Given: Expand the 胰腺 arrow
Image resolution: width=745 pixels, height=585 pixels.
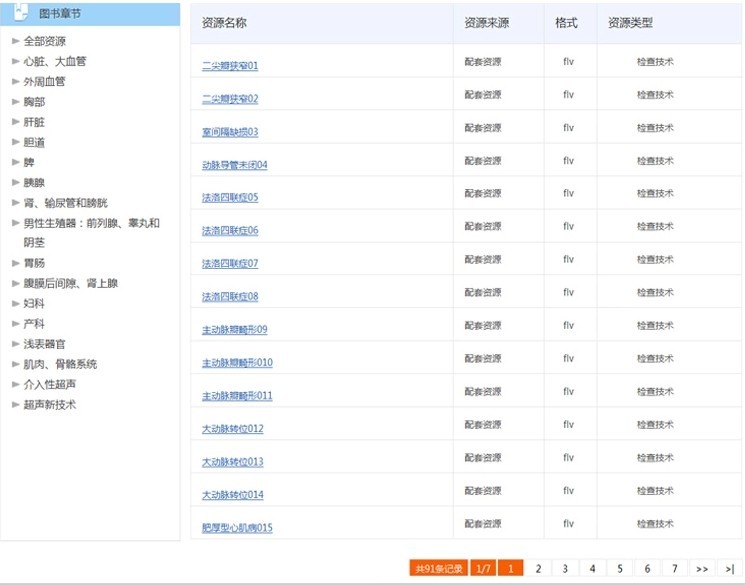Looking at the screenshot, I should (x=16, y=182).
